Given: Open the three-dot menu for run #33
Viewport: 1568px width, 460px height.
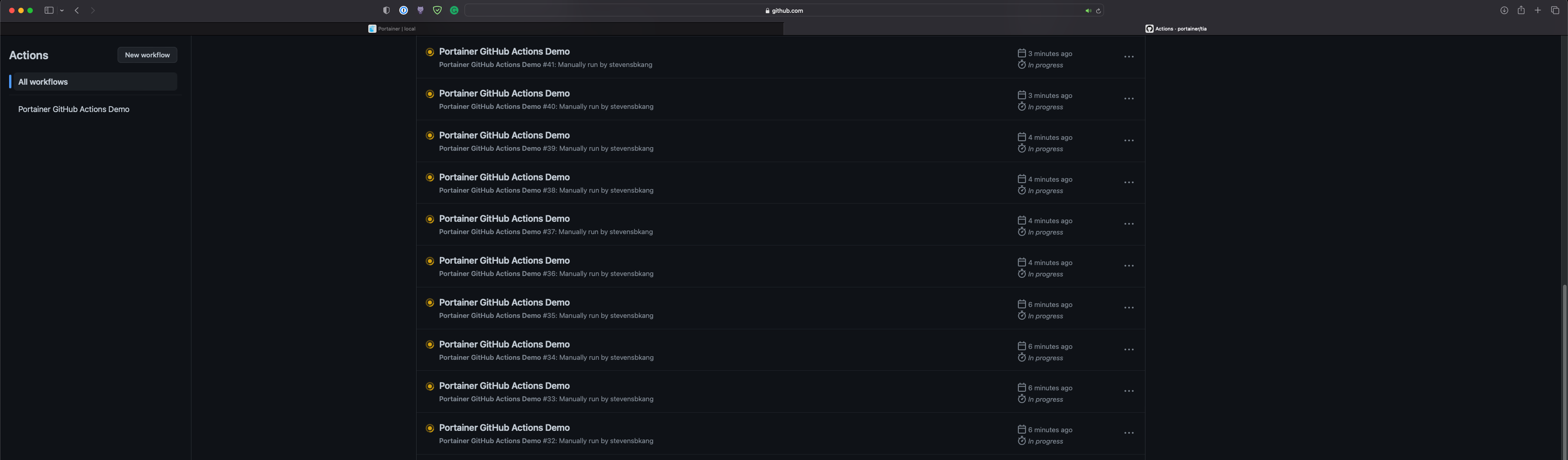Looking at the screenshot, I should coord(1129,391).
